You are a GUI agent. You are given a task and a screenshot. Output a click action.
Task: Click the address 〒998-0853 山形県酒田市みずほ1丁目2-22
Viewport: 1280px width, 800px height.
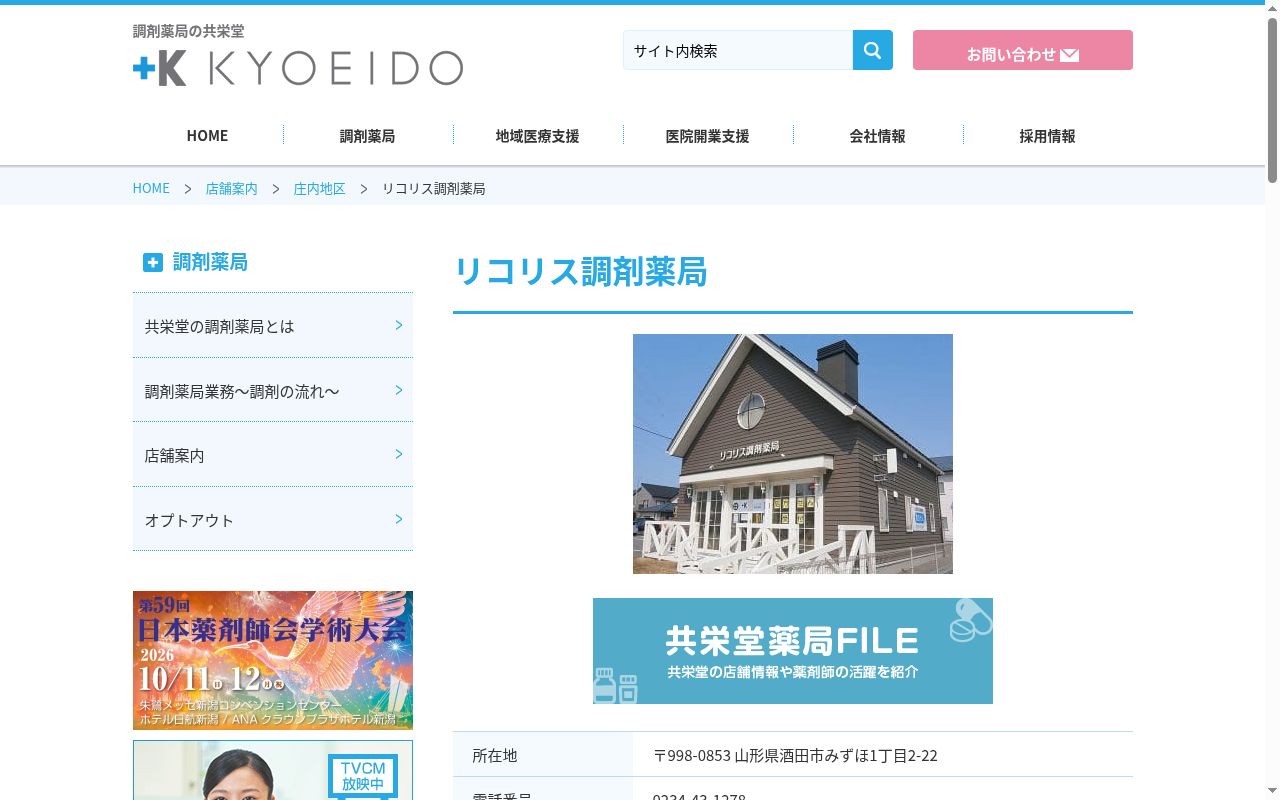795,755
